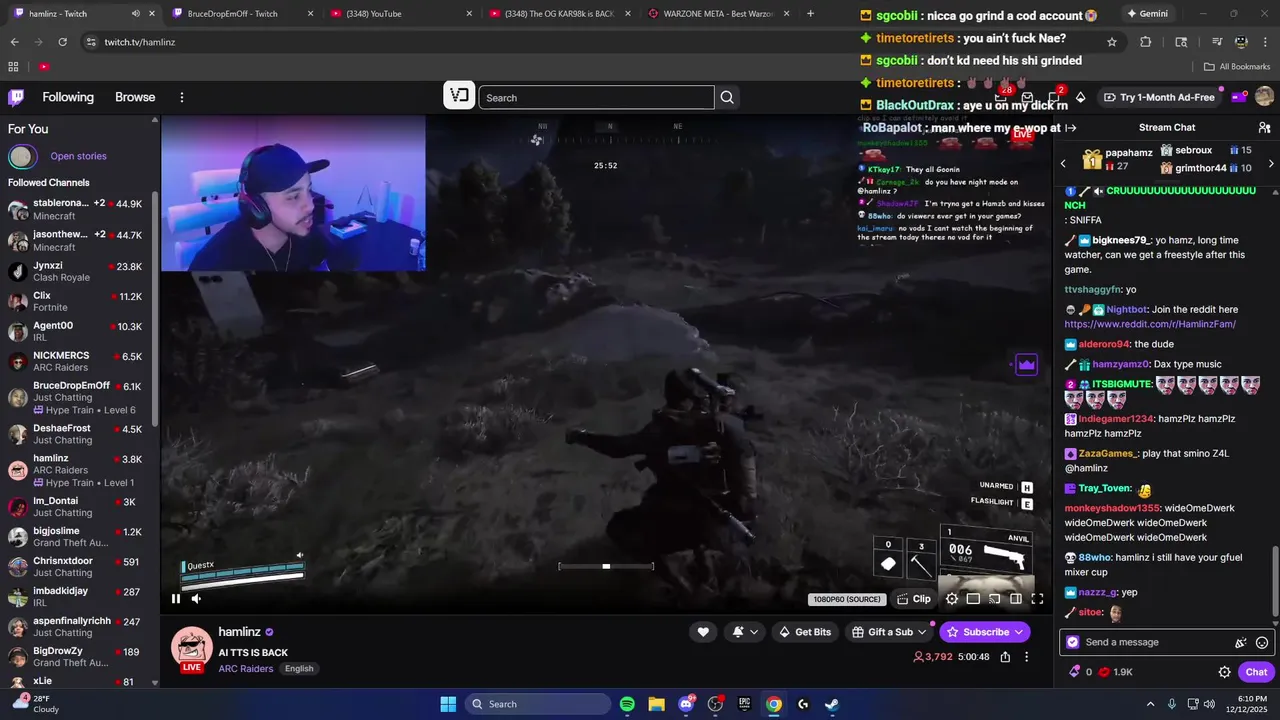Open stories link in For You
The width and height of the screenshot is (1280, 720).
click(x=78, y=156)
